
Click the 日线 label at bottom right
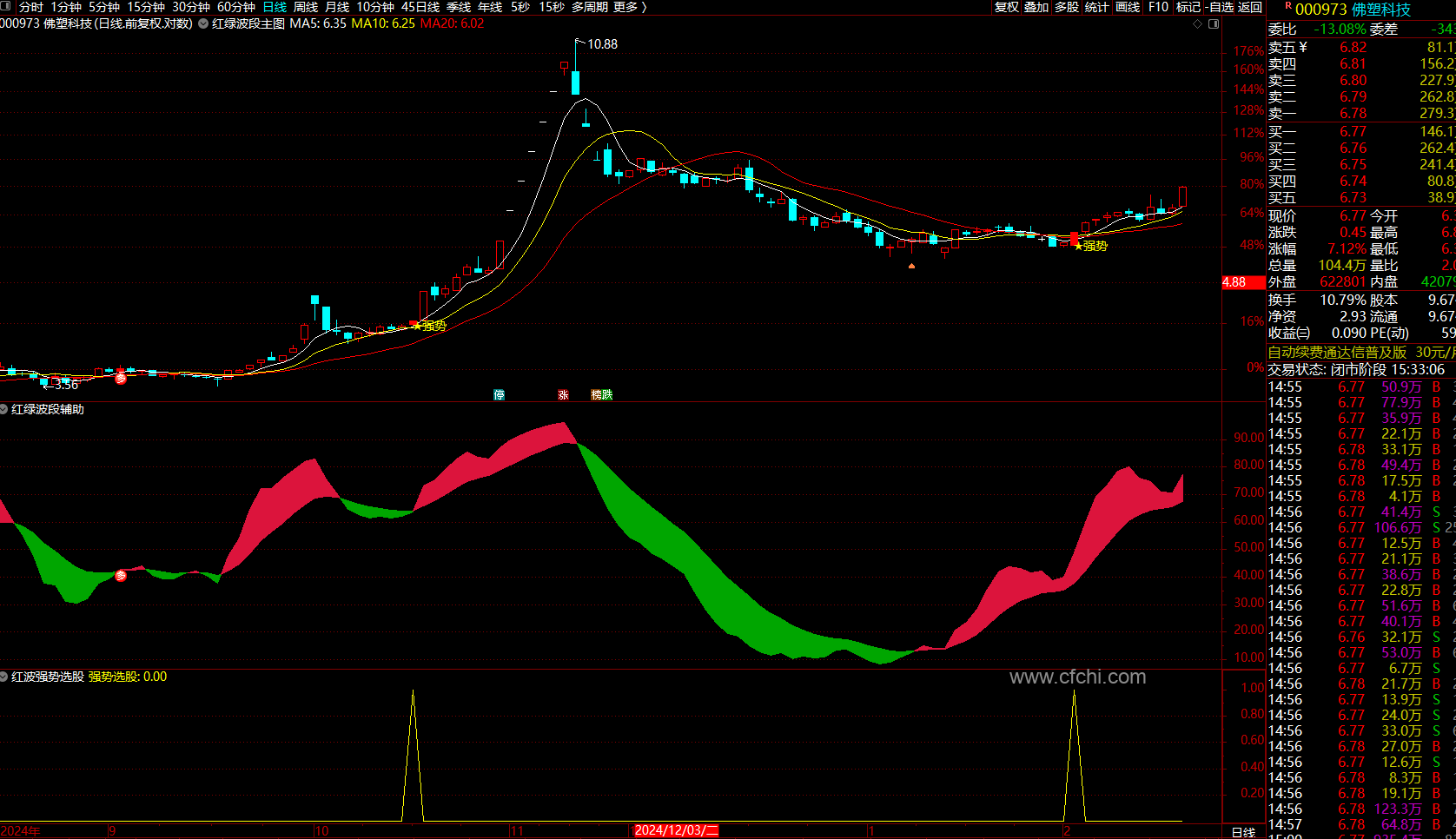[1244, 832]
